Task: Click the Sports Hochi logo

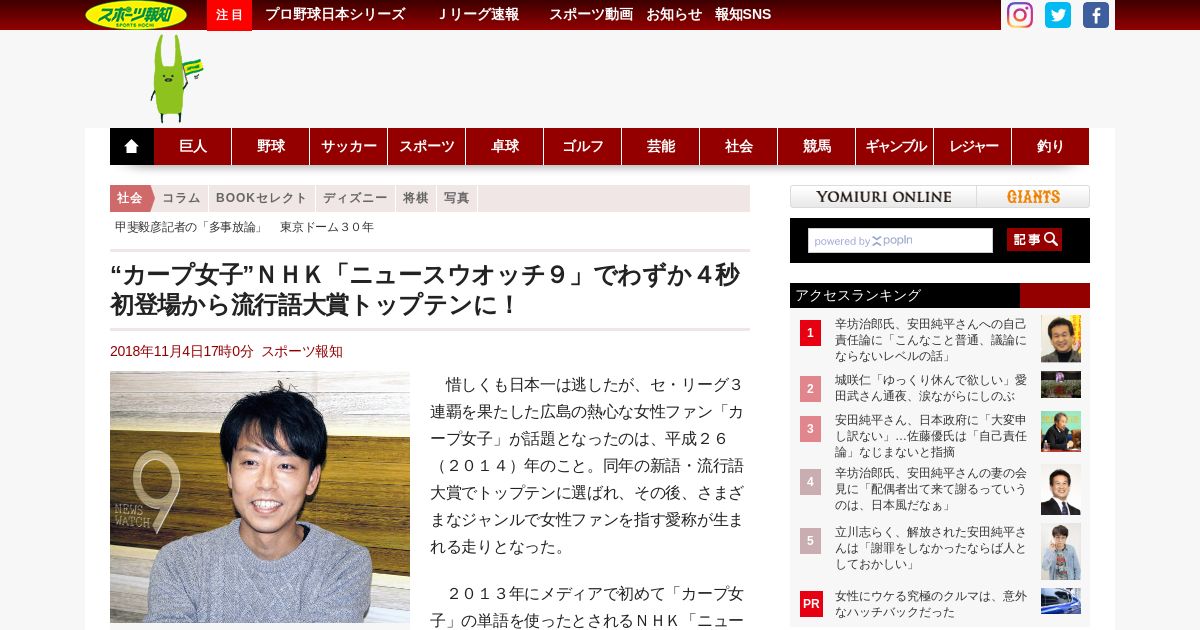Action: click(136, 15)
